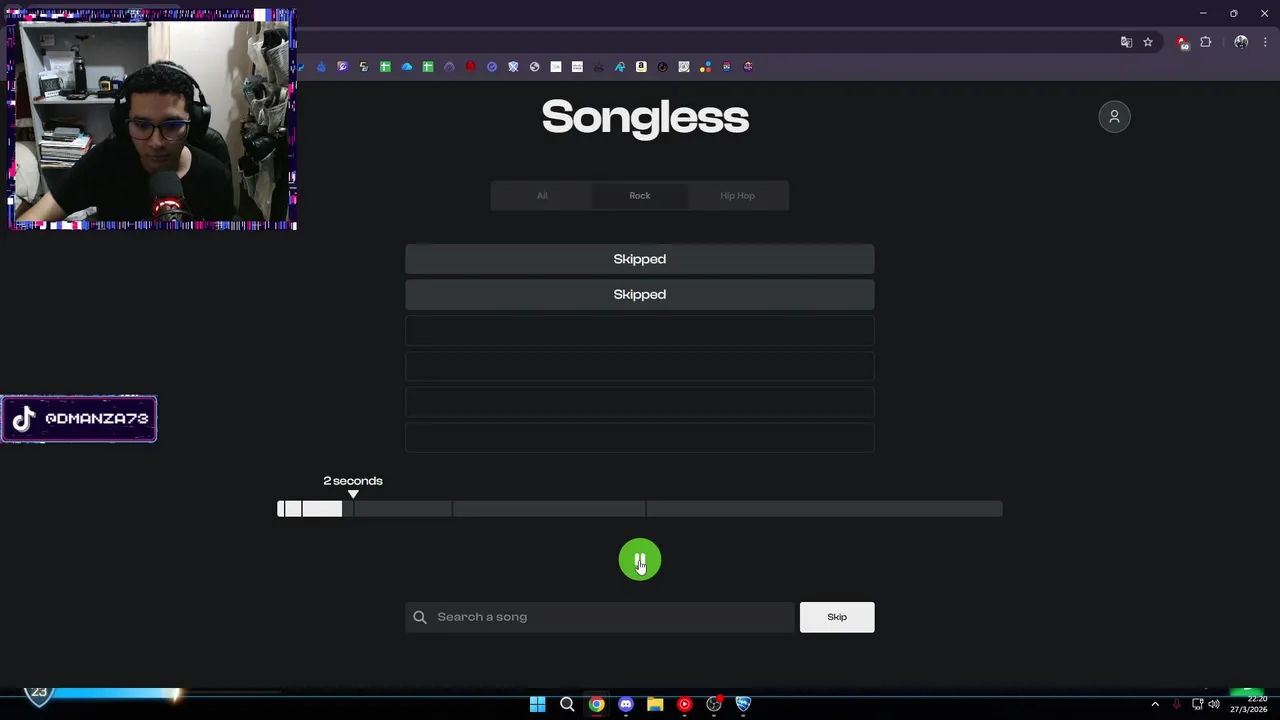Open Rocket League from taskbar
Viewport: 1280px width, 720px height.
pyautogui.click(x=743, y=704)
